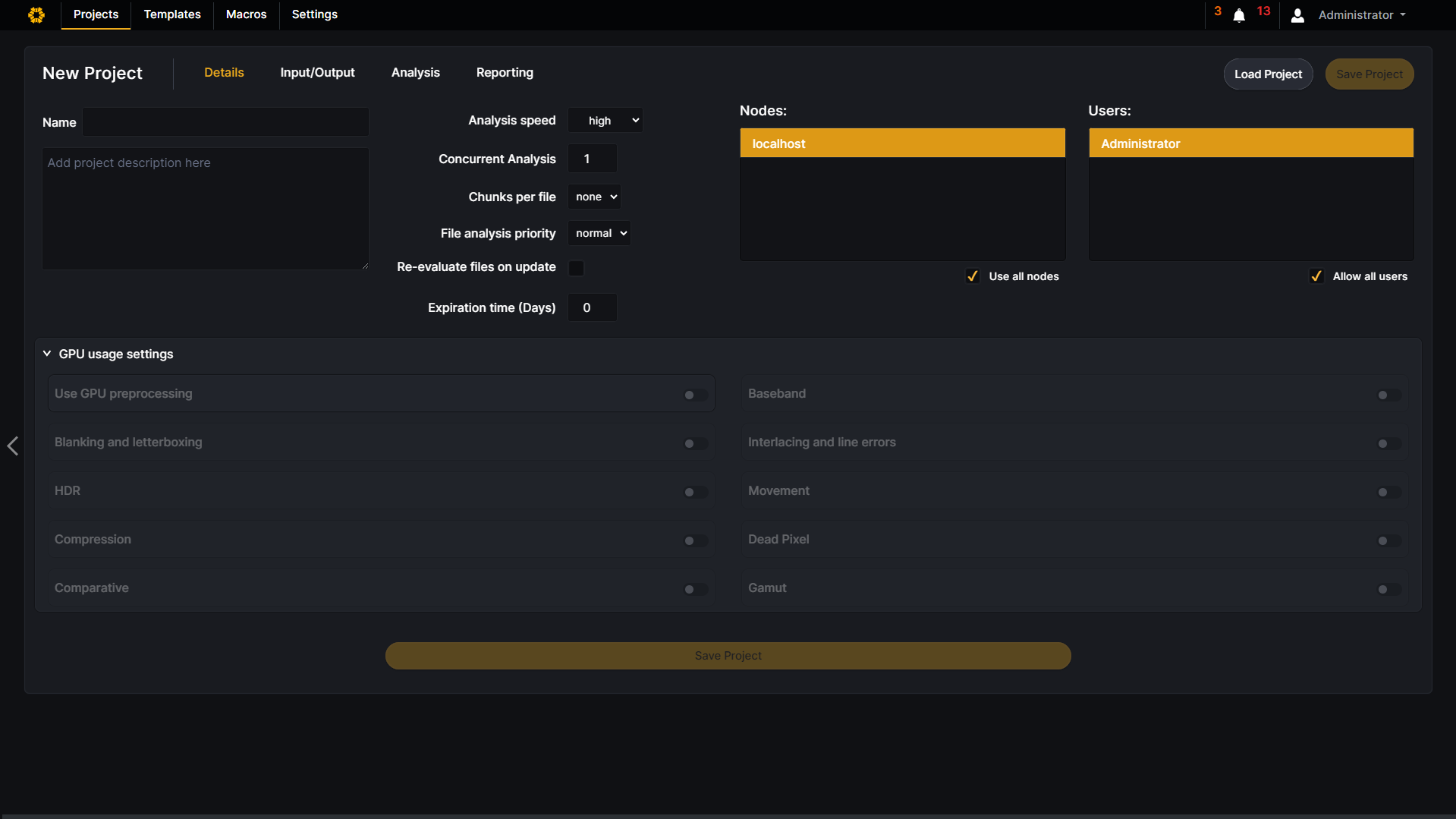Switch to the Input/Output tab
The width and height of the screenshot is (1456, 819).
317,72
